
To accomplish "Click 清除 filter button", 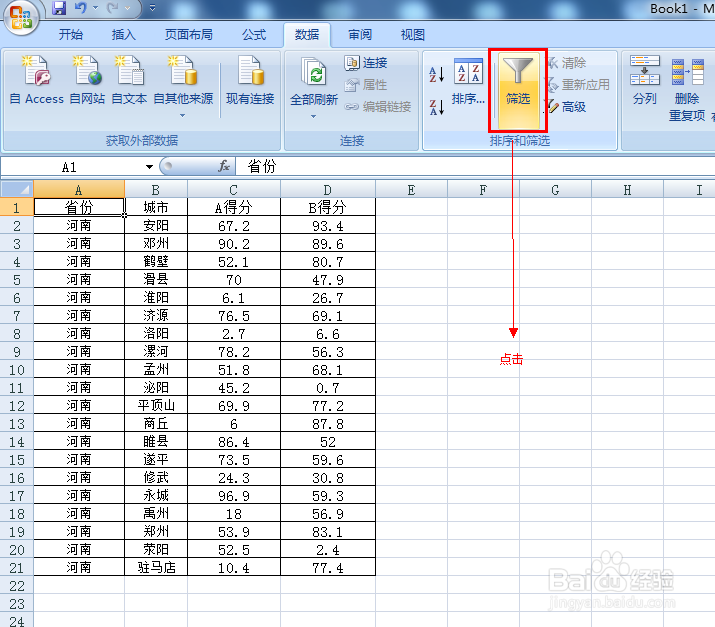I will point(567,62).
